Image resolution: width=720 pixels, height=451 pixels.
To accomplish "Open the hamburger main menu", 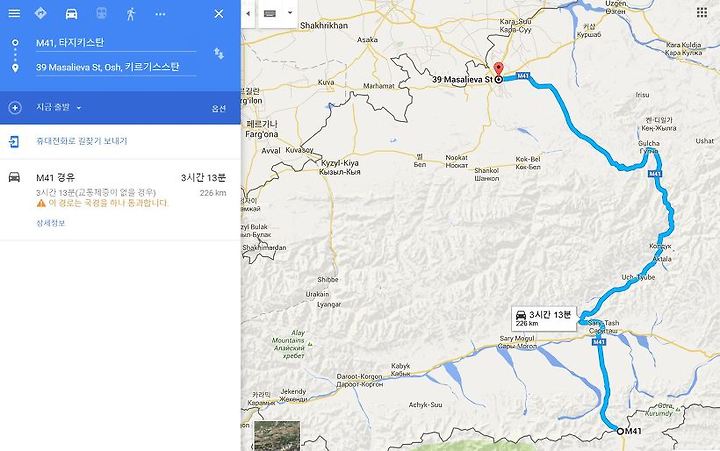I will (14, 13).
